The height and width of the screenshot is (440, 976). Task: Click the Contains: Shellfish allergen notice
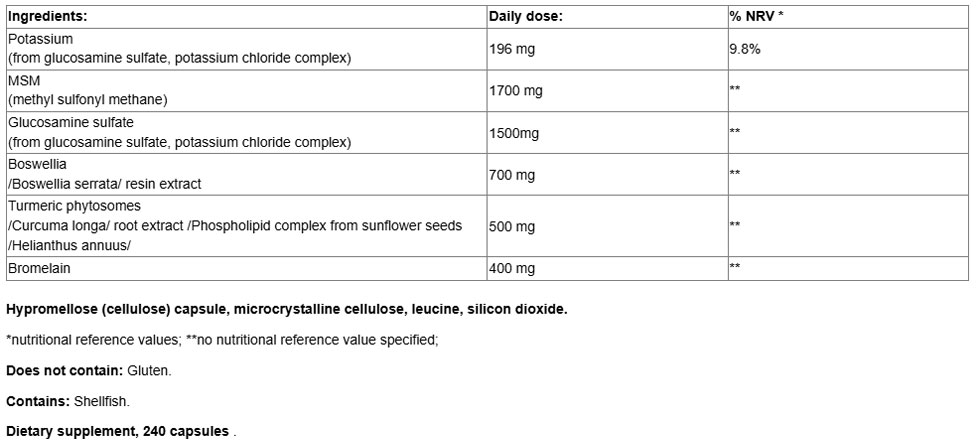[68, 402]
